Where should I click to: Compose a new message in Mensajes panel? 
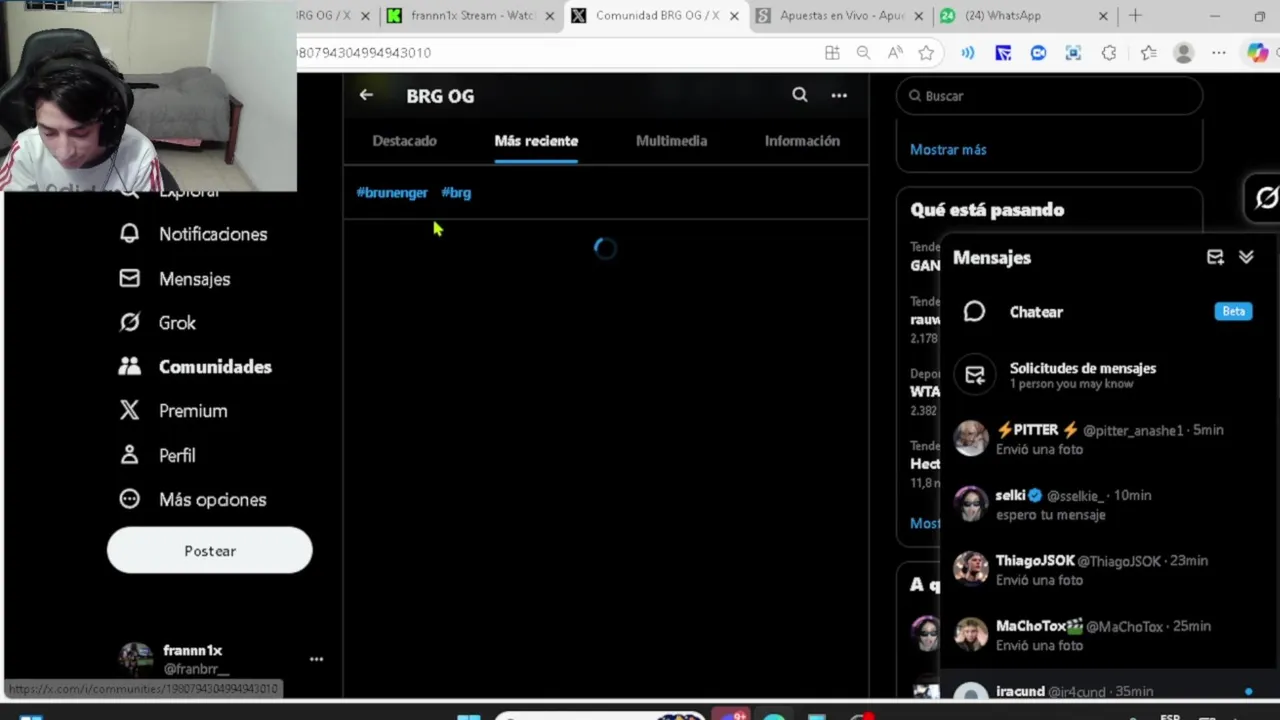tap(1215, 257)
